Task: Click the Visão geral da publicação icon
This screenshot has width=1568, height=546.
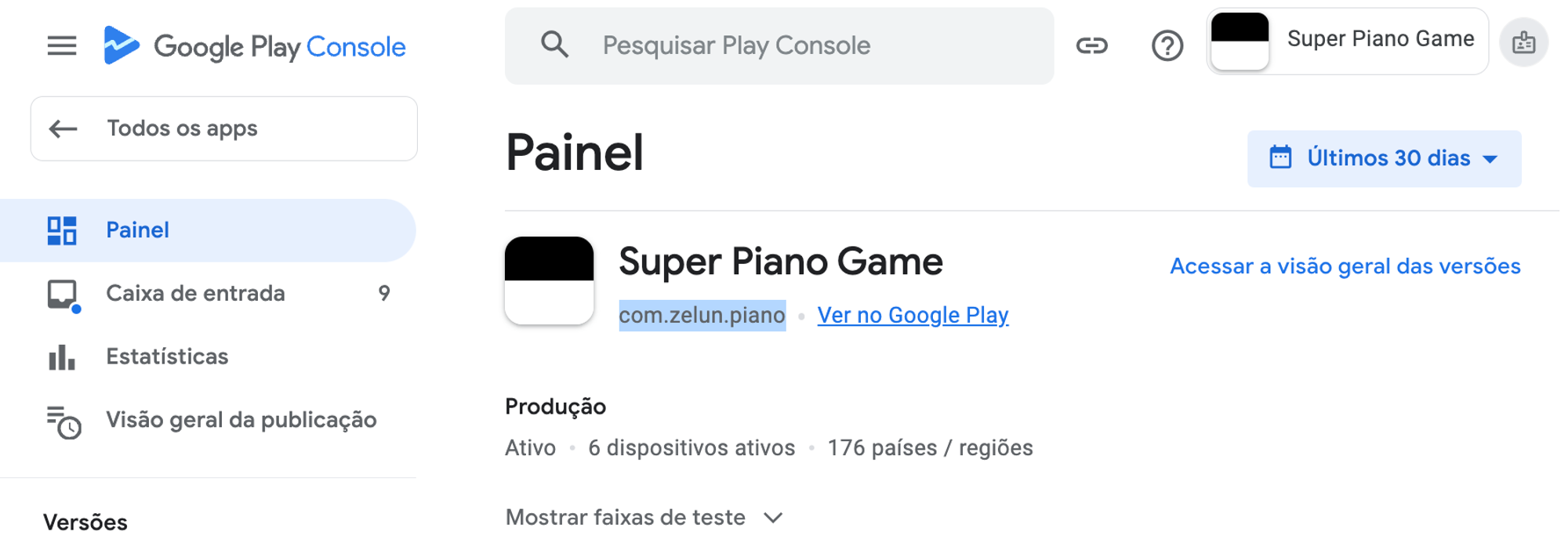Action: tap(64, 421)
